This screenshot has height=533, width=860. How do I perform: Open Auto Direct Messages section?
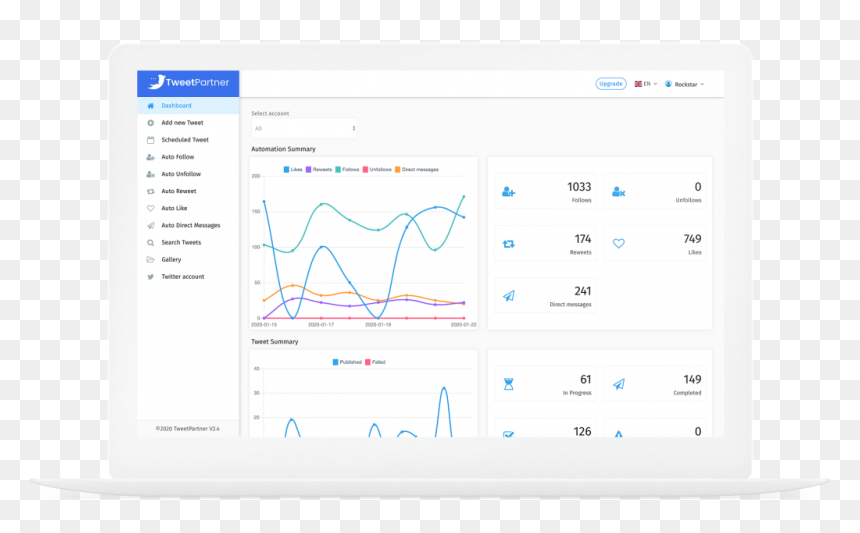pyautogui.click(x=188, y=225)
